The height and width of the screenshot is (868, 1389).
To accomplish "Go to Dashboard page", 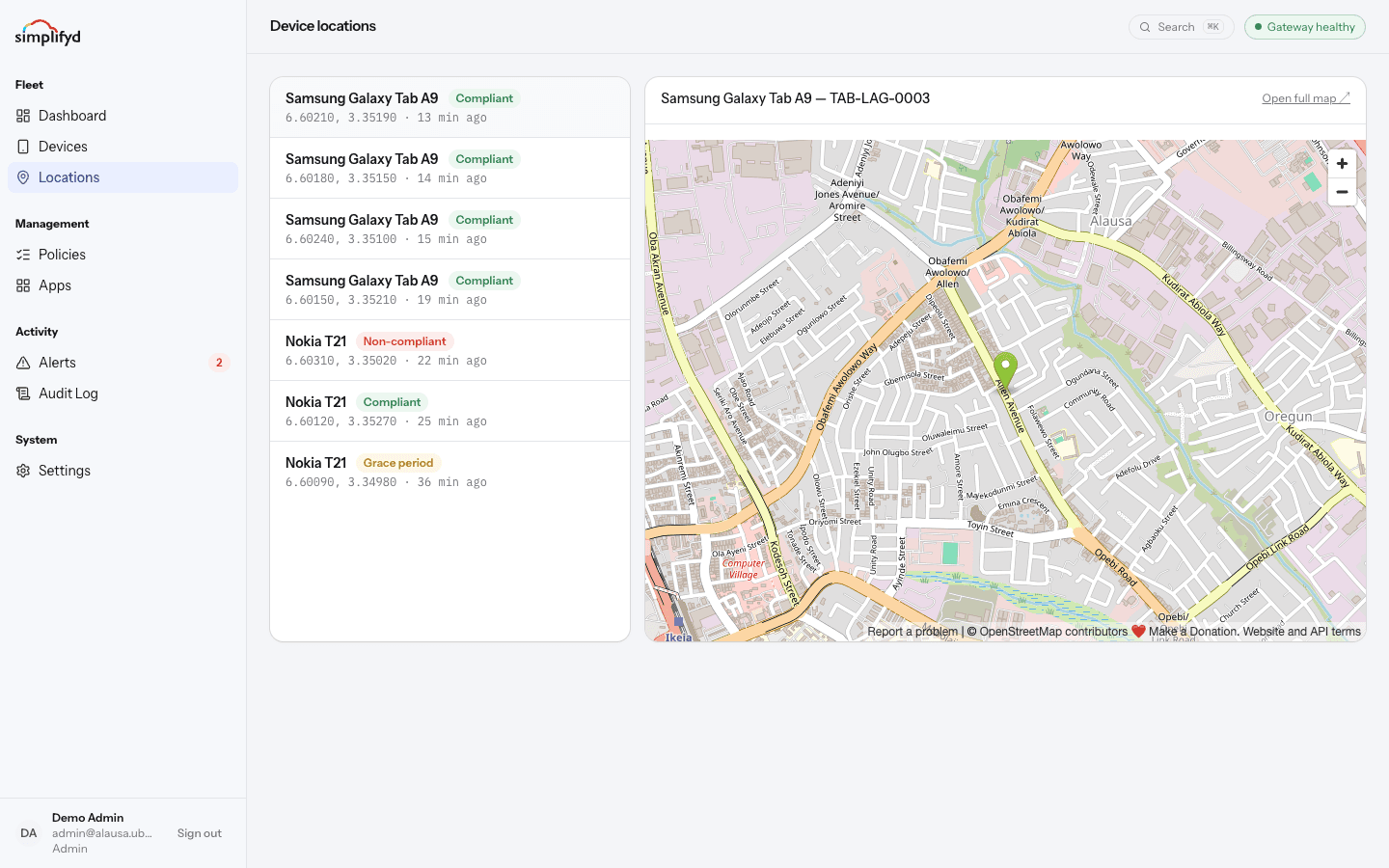I will tap(123, 116).
